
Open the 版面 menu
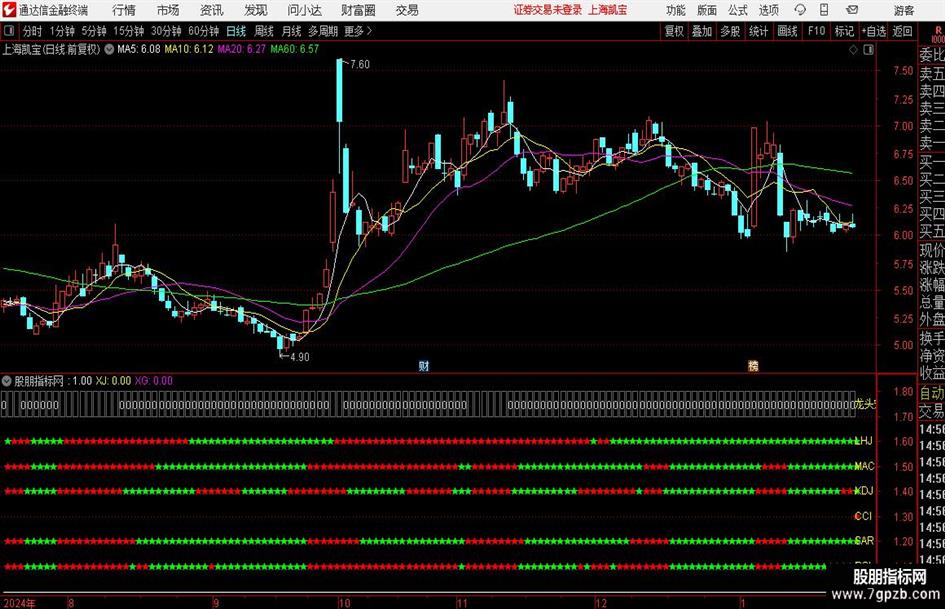tap(707, 10)
